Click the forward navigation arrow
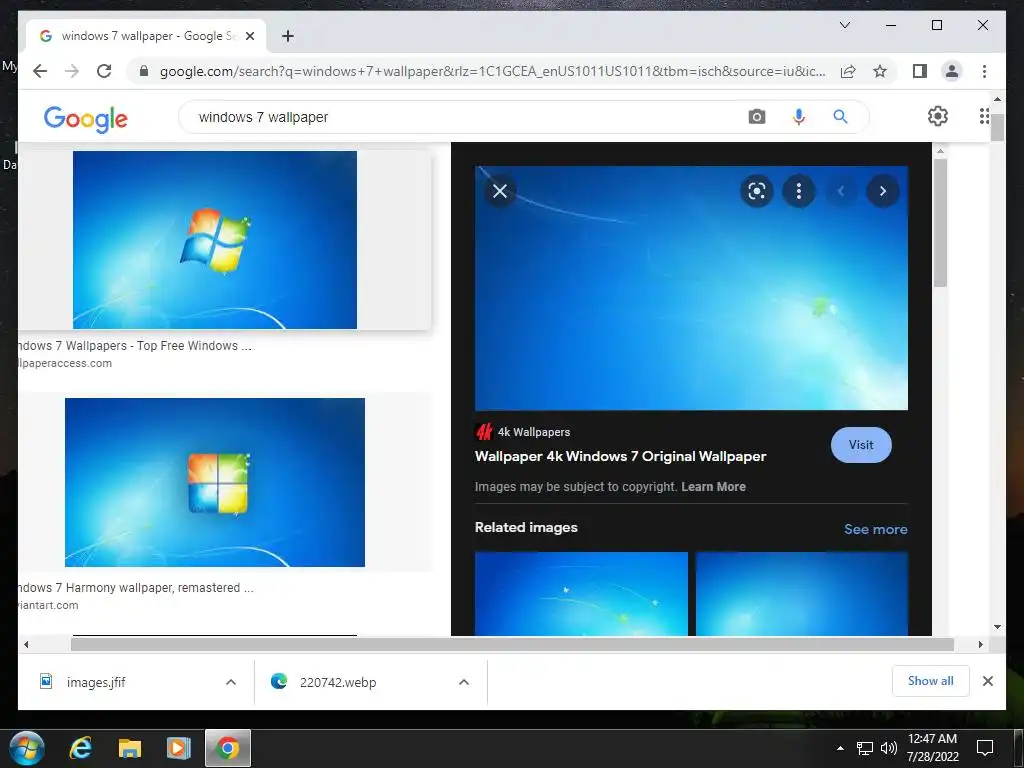This screenshot has height=768, width=1024. click(72, 71)
